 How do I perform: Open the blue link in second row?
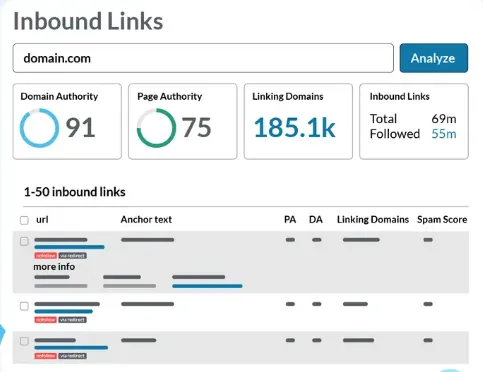pyautogui.click(x=64, y=311)
